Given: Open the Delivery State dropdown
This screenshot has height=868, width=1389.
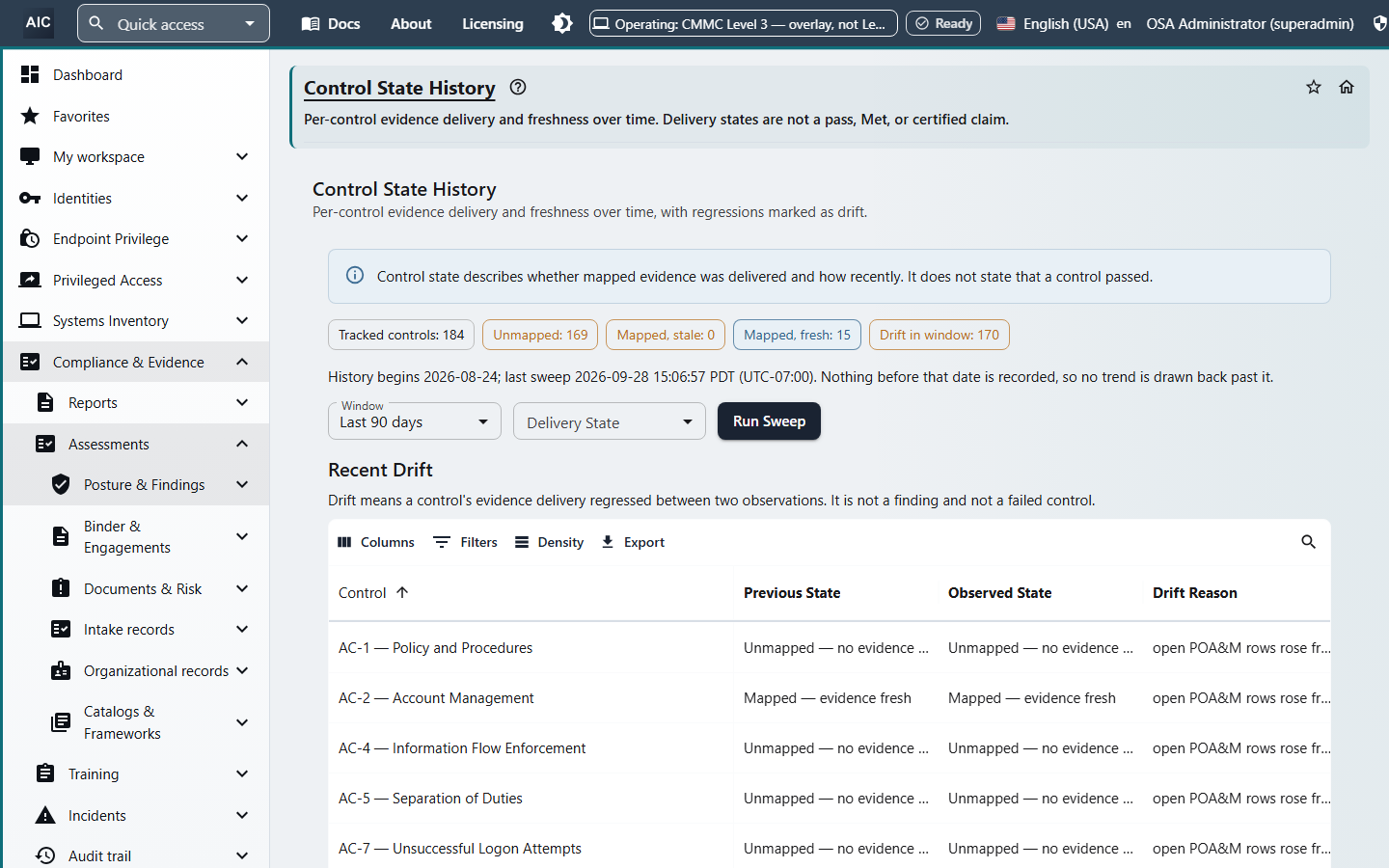Looking at the screenshot, I should [x=610, y=421].
